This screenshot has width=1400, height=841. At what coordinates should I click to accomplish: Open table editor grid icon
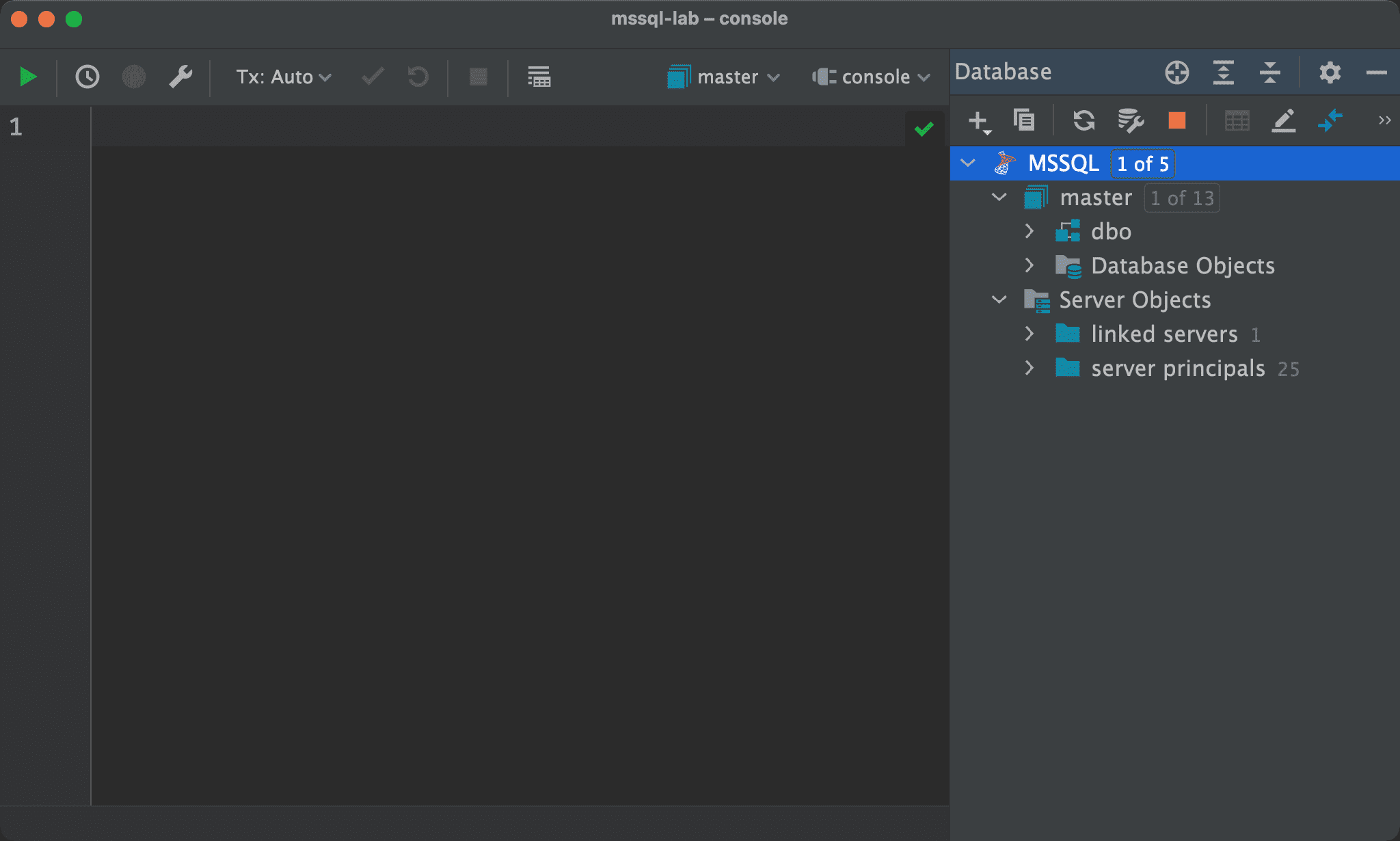pyautogui.click(x=1237, y=120)
